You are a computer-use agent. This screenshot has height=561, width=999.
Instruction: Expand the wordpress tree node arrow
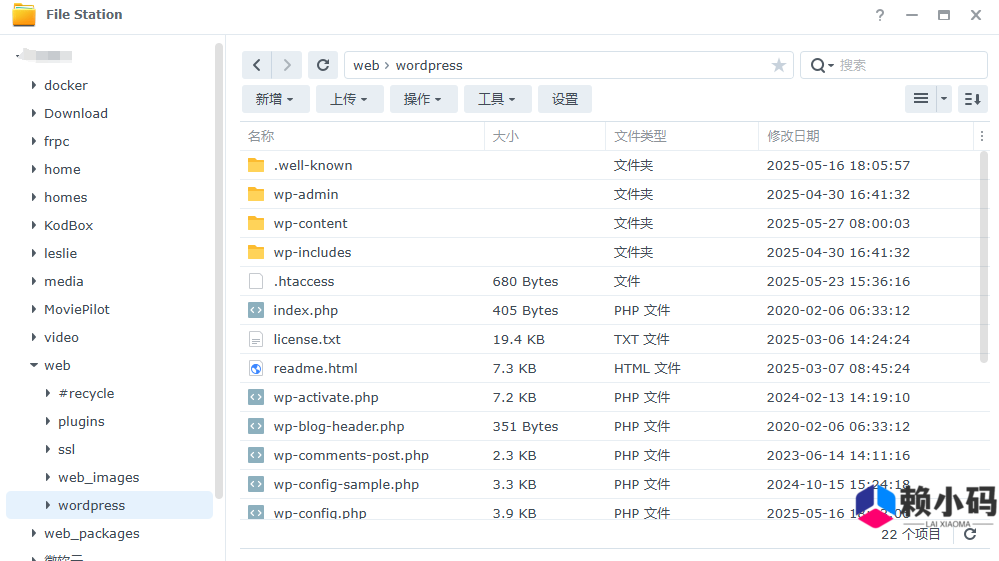[x=48, y=505]
